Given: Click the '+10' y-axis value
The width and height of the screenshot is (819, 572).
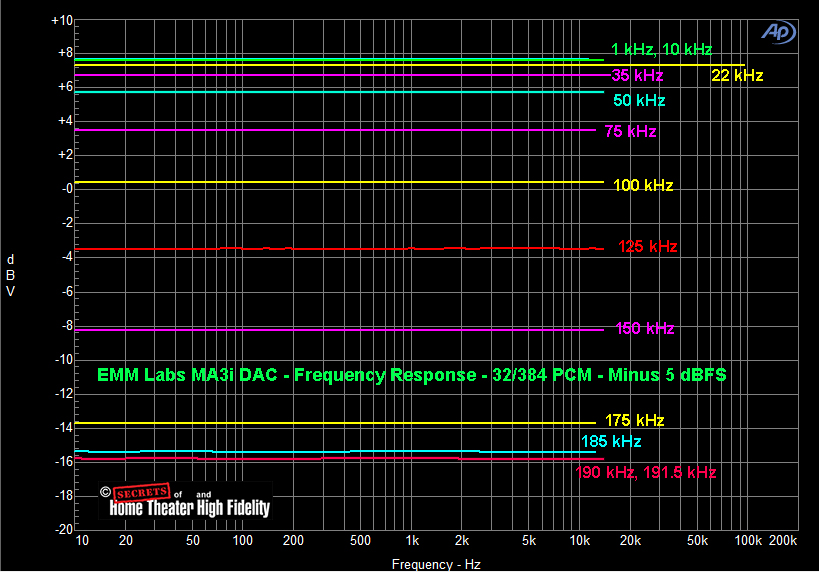Looking at the screenshot, I should coord(62,21).
